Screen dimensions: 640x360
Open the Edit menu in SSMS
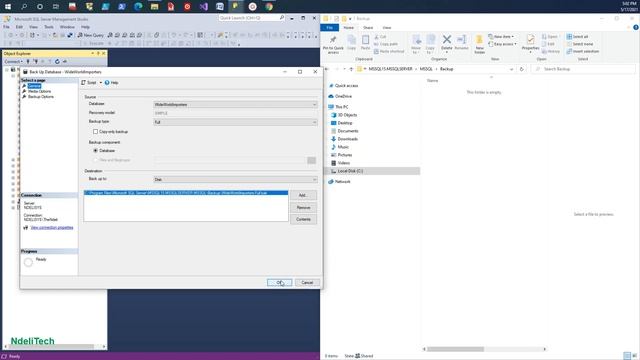(19, 27)
